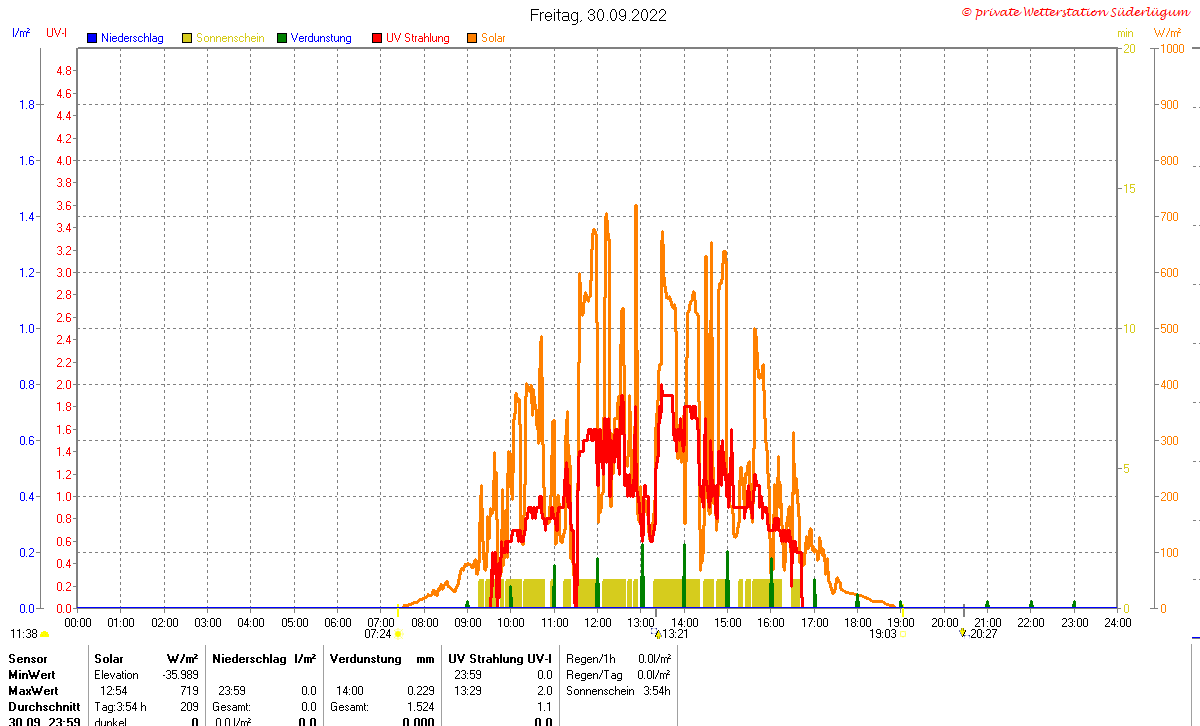Click the moonset marker at 20:27
This screenshot has height=726, width=1200.
coord(963,633)
